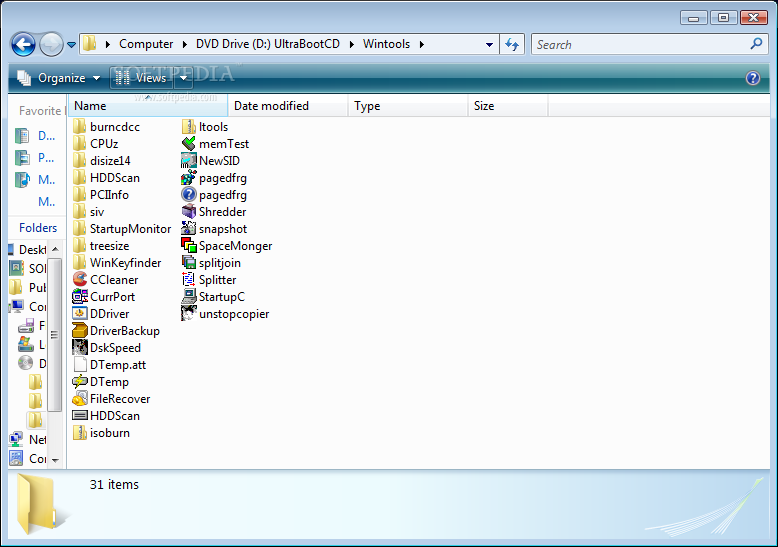Select the PCIInfo folder
The image size is (778, 547).
pos(101,195)
